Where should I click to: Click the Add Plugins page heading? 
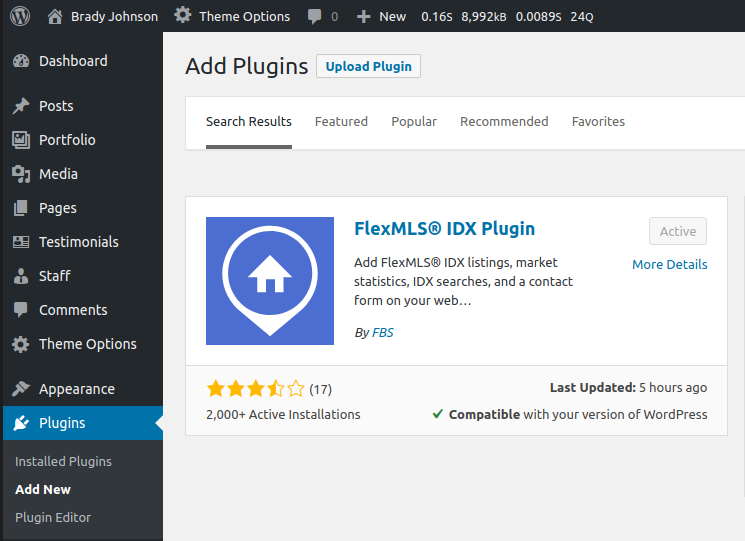tap(247, 66)
